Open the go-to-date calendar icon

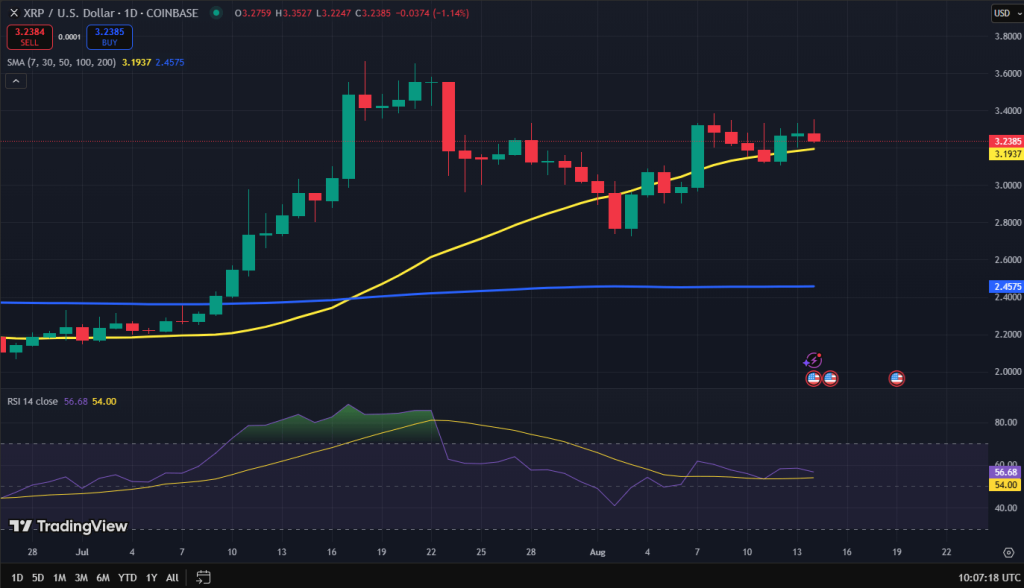pyautogui.click(x=203, y=578)
